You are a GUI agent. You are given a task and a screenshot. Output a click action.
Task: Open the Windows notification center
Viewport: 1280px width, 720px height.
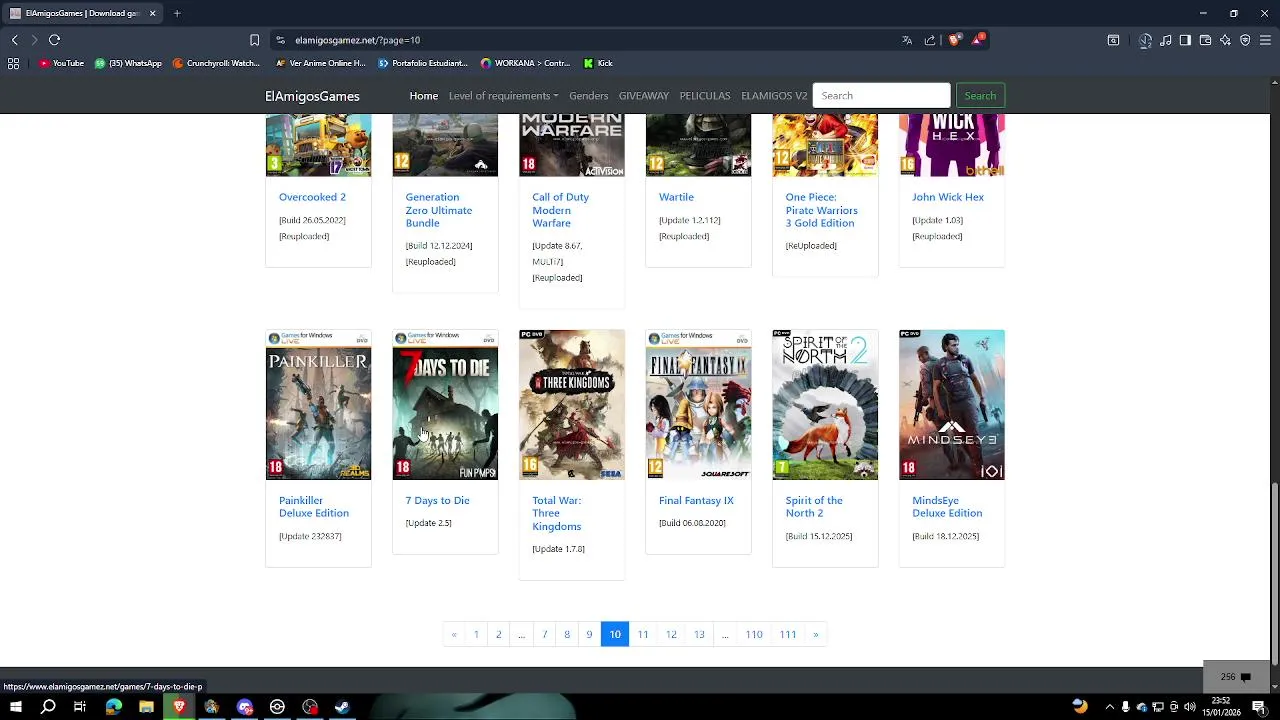coord(1259,707)
